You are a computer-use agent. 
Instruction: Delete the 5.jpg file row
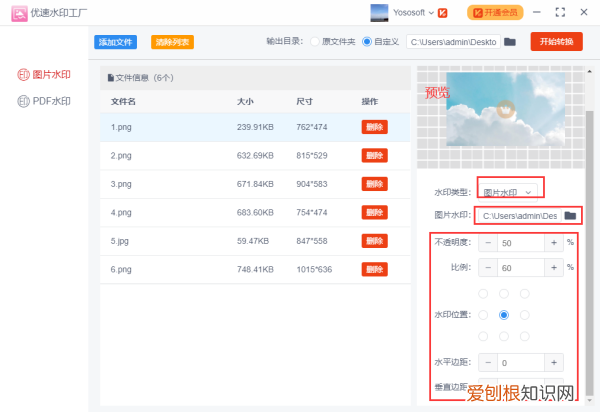[x=375, y=241]
